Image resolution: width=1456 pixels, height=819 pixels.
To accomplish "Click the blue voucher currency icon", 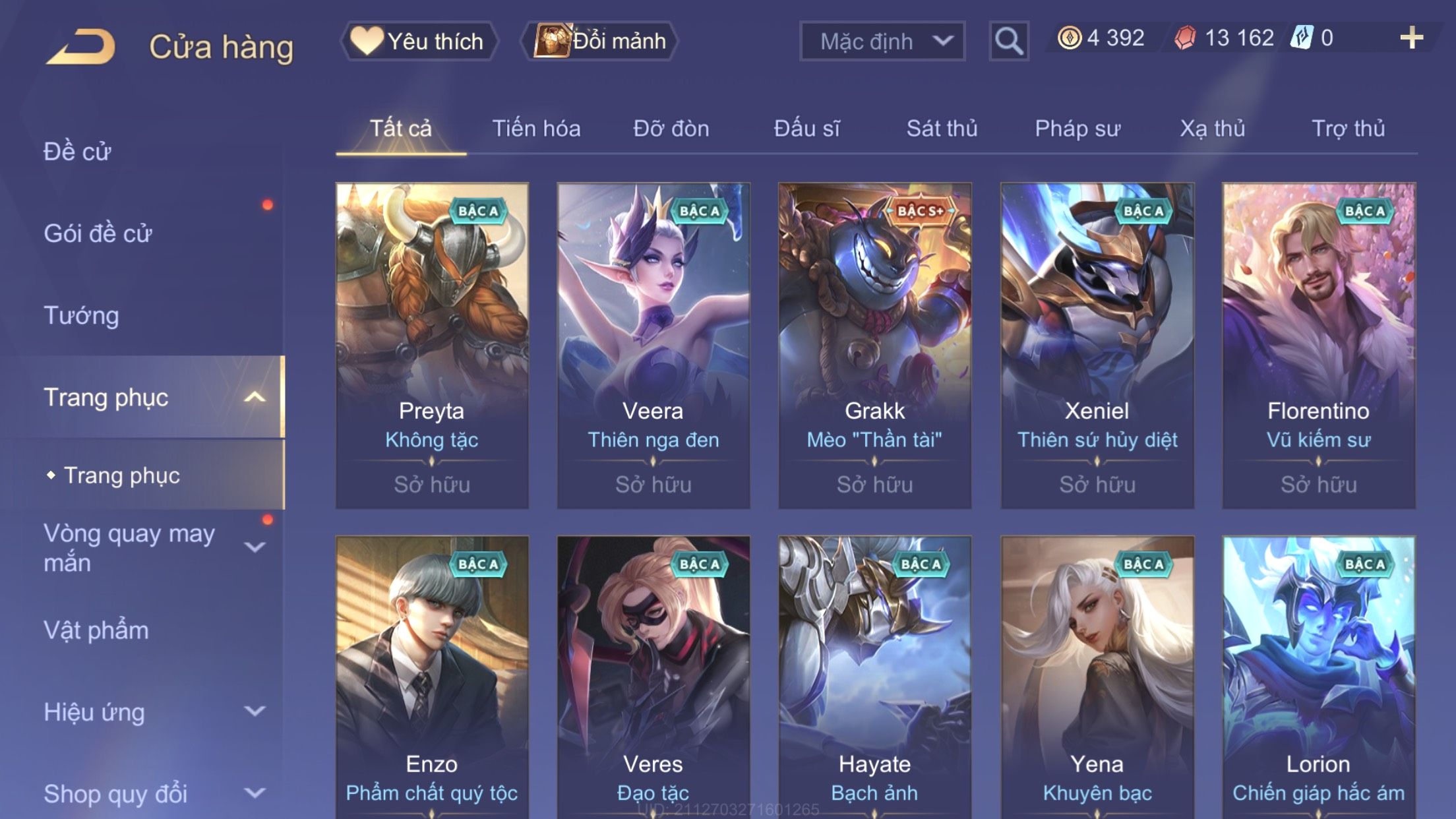I will [1302, 38].
